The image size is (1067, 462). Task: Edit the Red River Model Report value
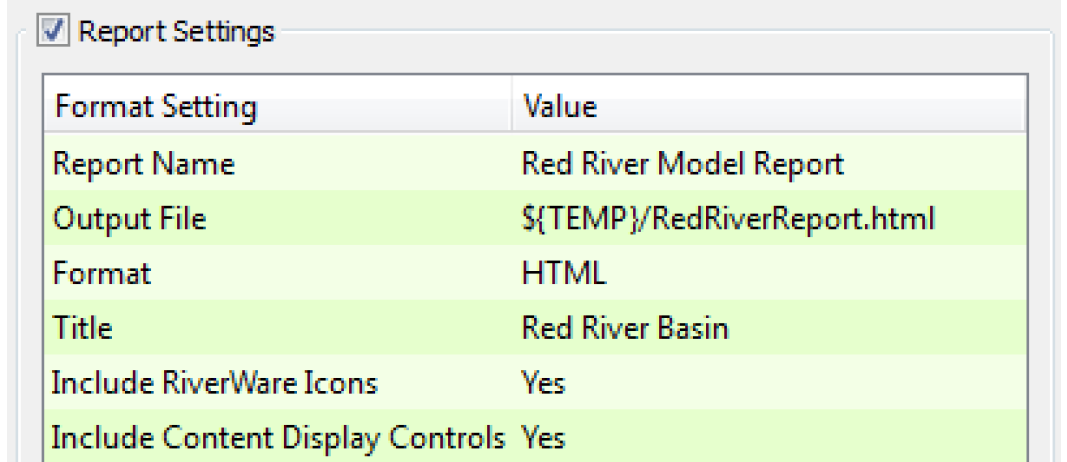click(682, 162)
